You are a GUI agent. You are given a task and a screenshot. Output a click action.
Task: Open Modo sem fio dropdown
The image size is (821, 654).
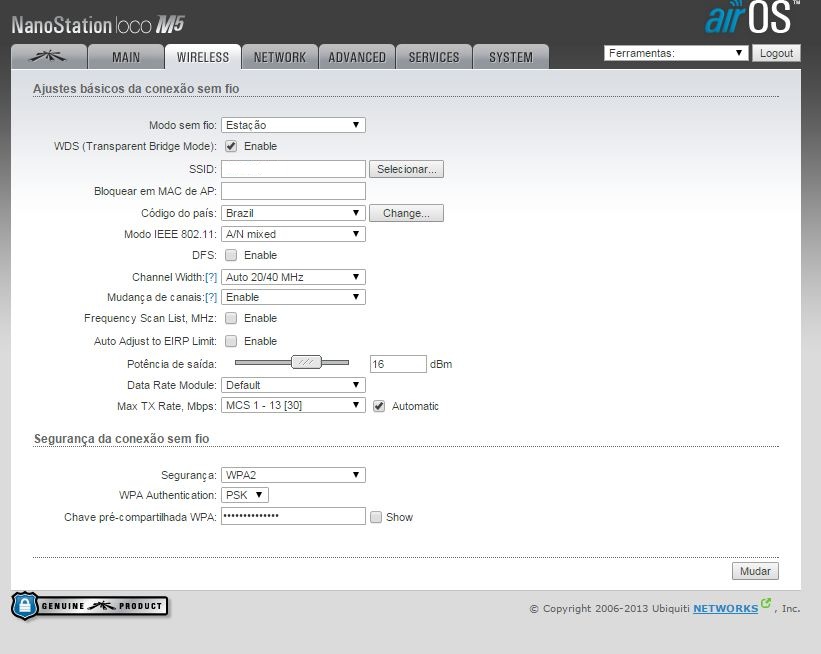pyautogui.click(x=293, y=125)
